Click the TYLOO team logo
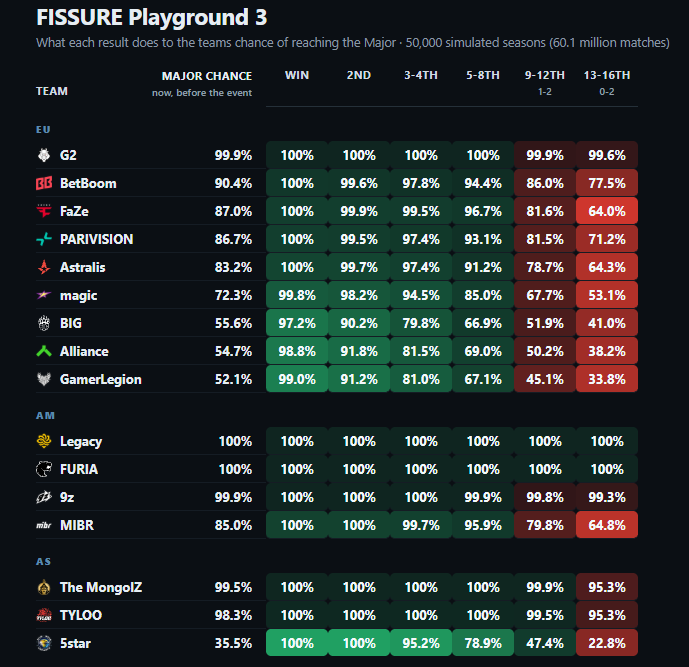 (x=44, y=615)
